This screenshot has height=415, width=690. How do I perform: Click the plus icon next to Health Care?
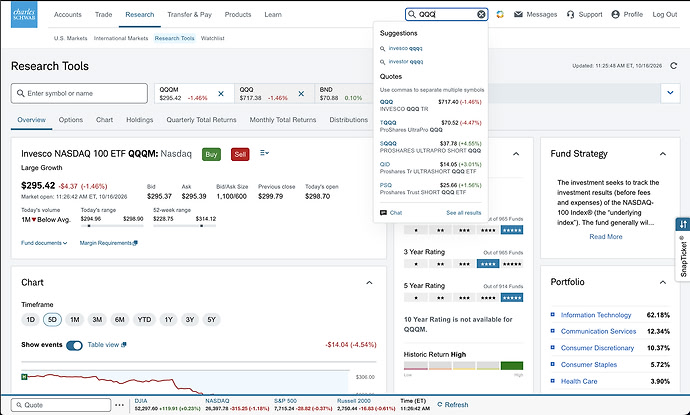click(553, 381)
